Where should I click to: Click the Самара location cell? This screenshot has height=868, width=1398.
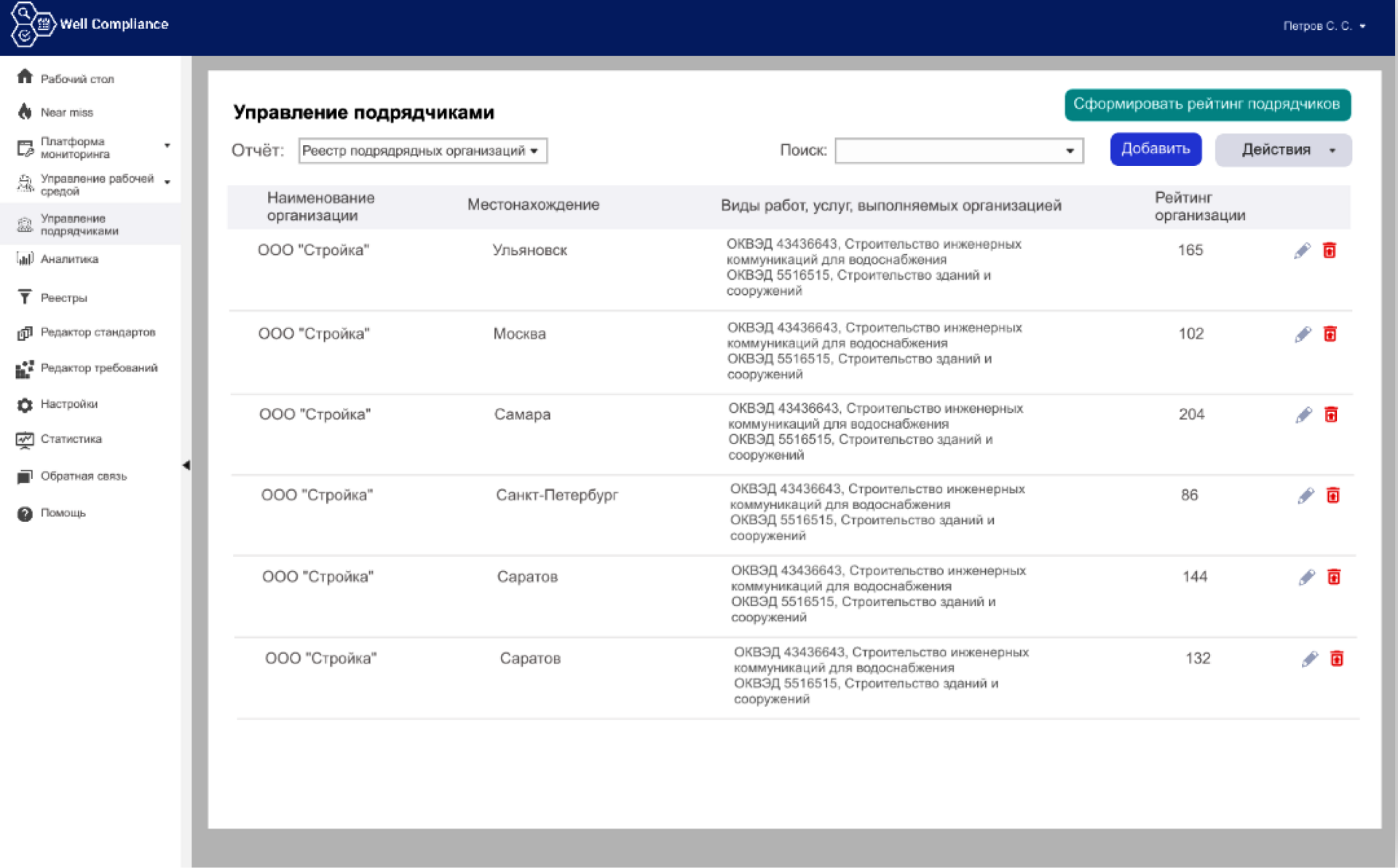(522, 414)
